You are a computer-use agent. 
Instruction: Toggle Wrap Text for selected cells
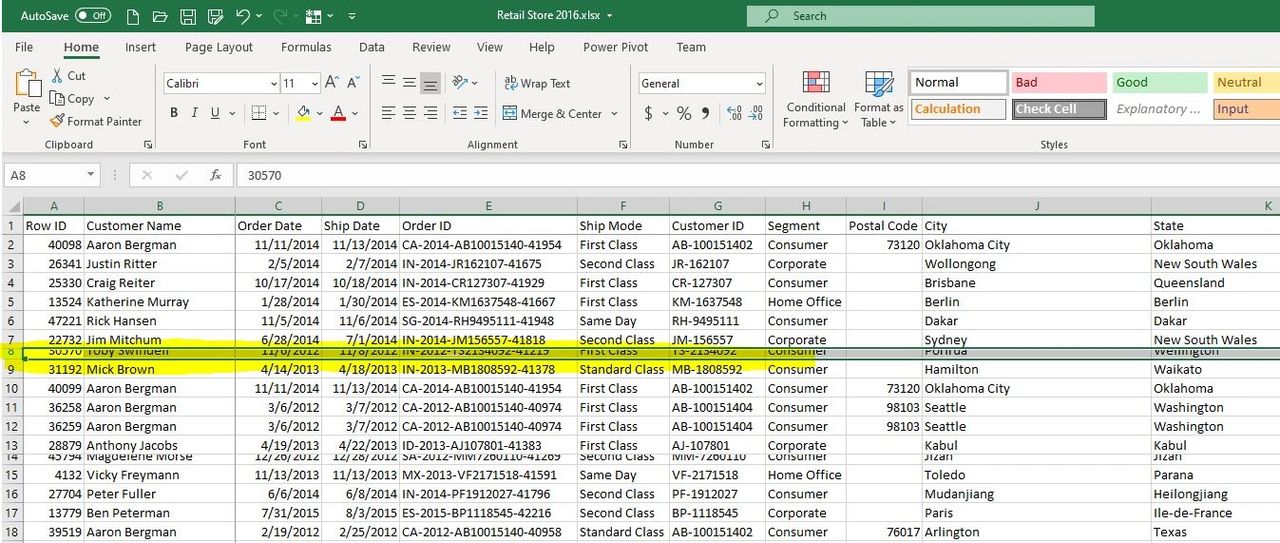(x=537, y=83)
